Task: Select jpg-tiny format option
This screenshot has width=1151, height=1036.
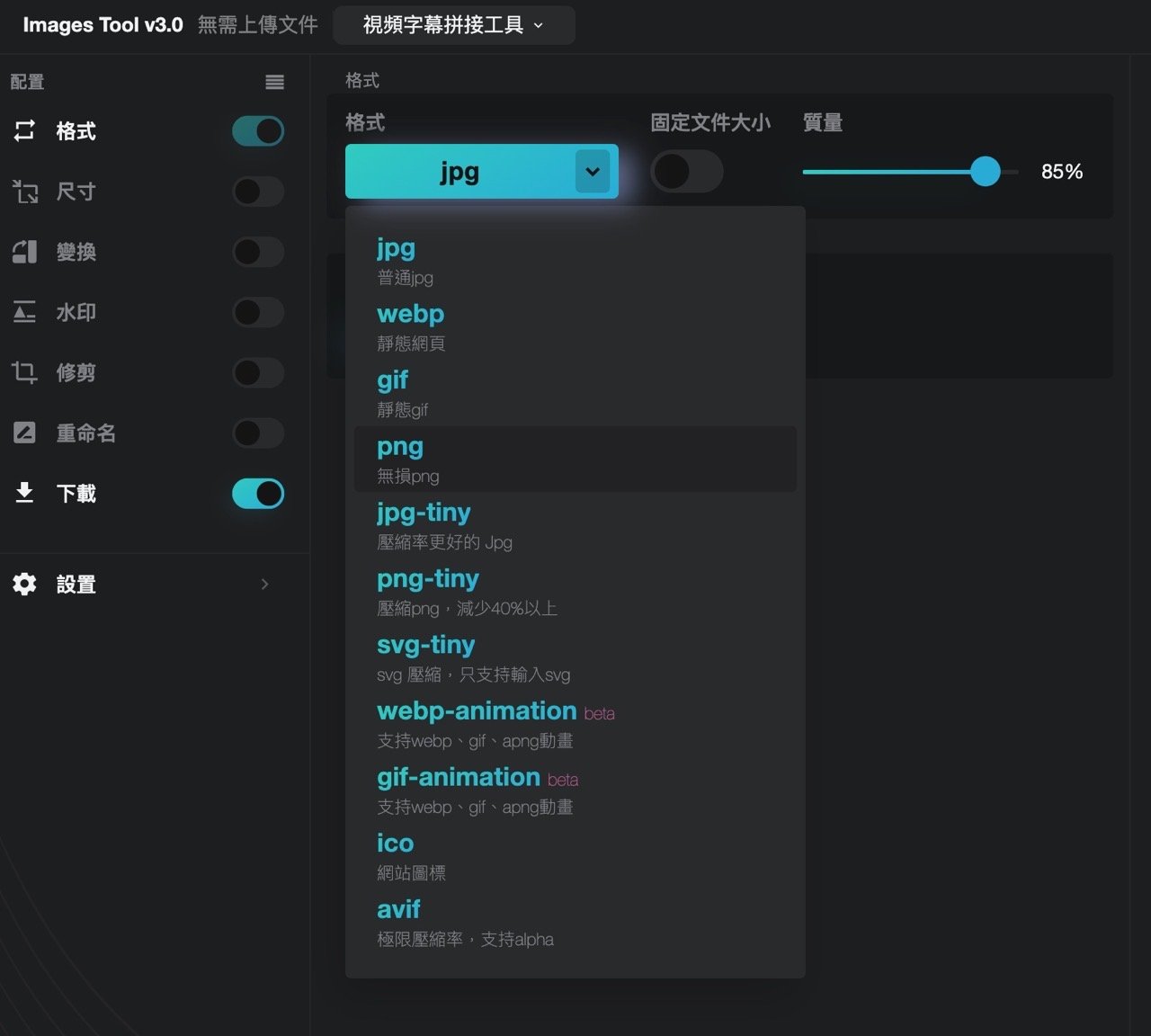Action: 575,525
